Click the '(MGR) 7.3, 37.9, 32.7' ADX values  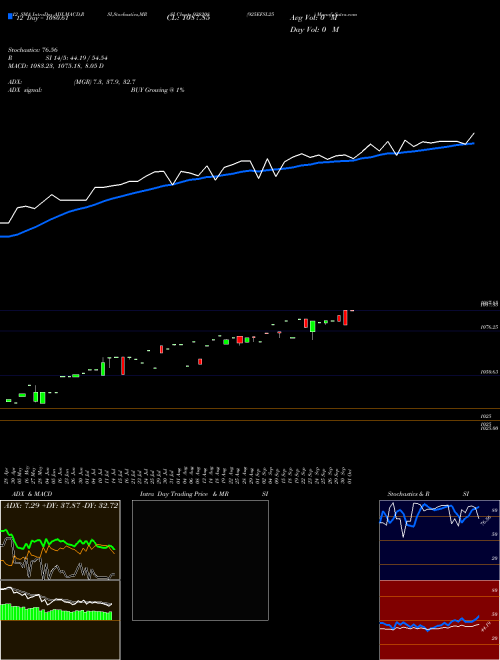(x=104, y=82)
